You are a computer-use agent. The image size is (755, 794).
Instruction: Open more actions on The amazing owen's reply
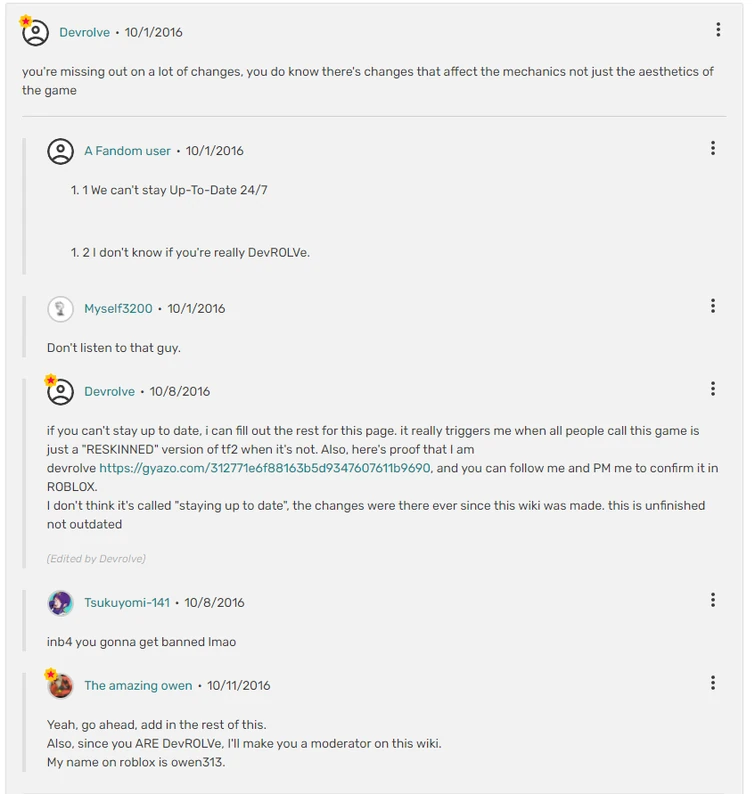(x=713, y=683)
